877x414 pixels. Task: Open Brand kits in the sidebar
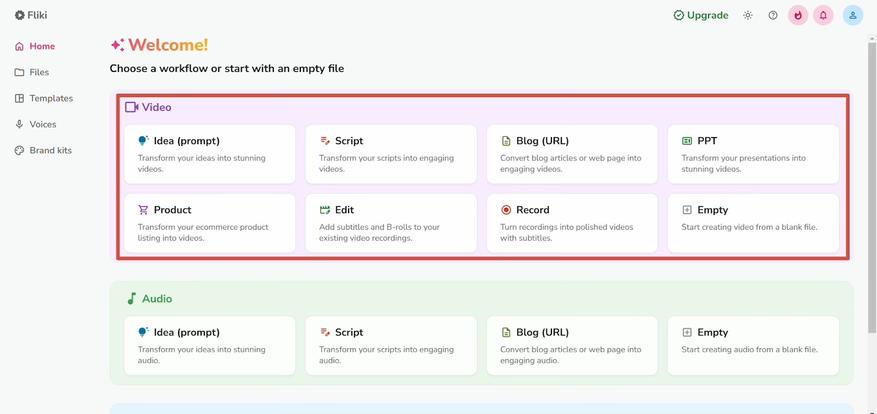pyautogui.click(x=43, y=150)
